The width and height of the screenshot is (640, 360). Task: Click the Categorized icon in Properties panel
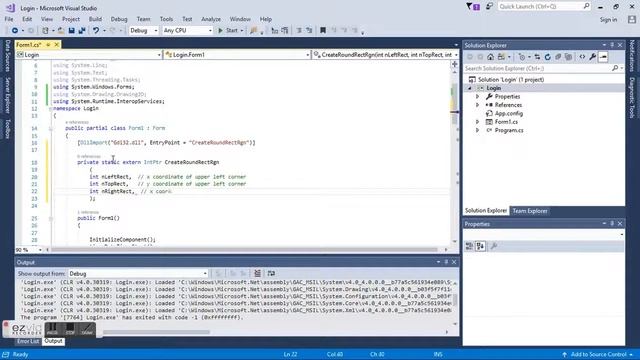point(469,246)
